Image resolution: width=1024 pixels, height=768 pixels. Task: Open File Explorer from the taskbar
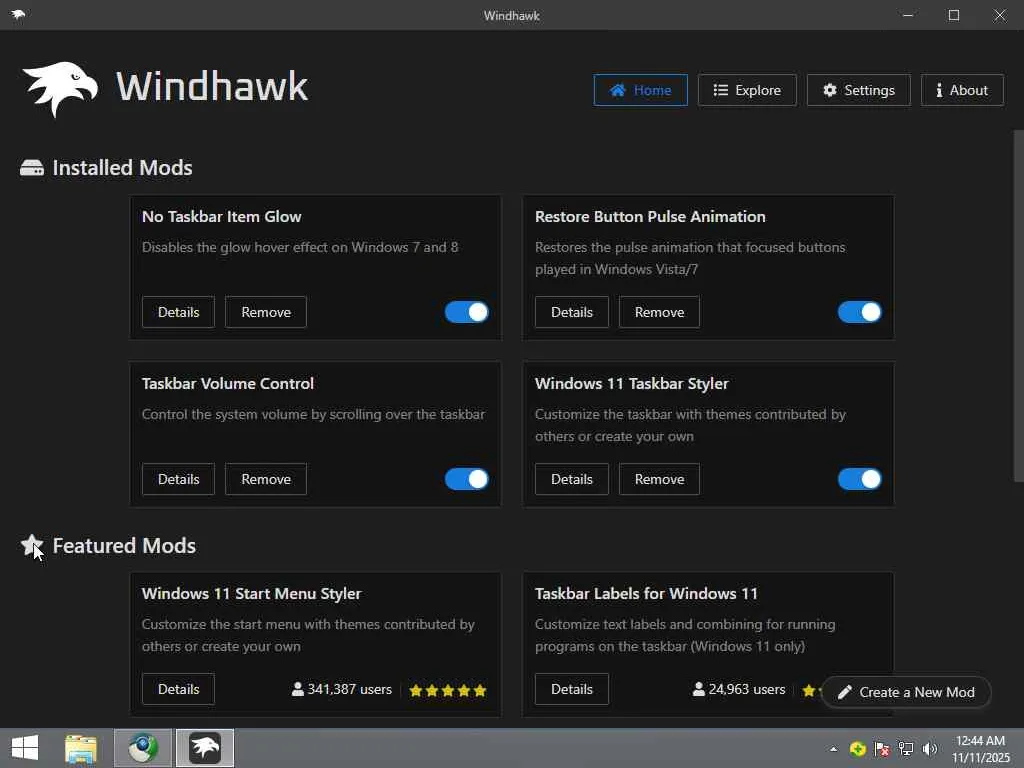tap(81, 748)
